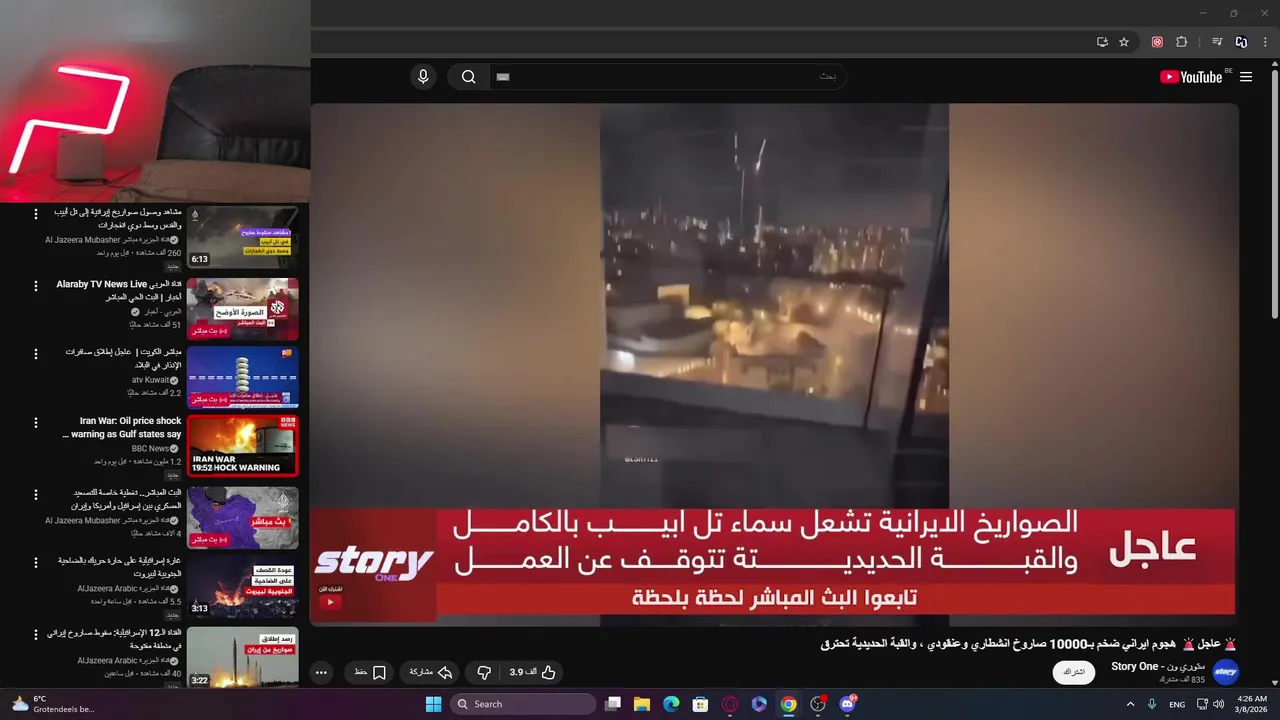The width and height of the screenshot is (1280, 720).
Task: Click the main video player area
Action: pos(774,364)
